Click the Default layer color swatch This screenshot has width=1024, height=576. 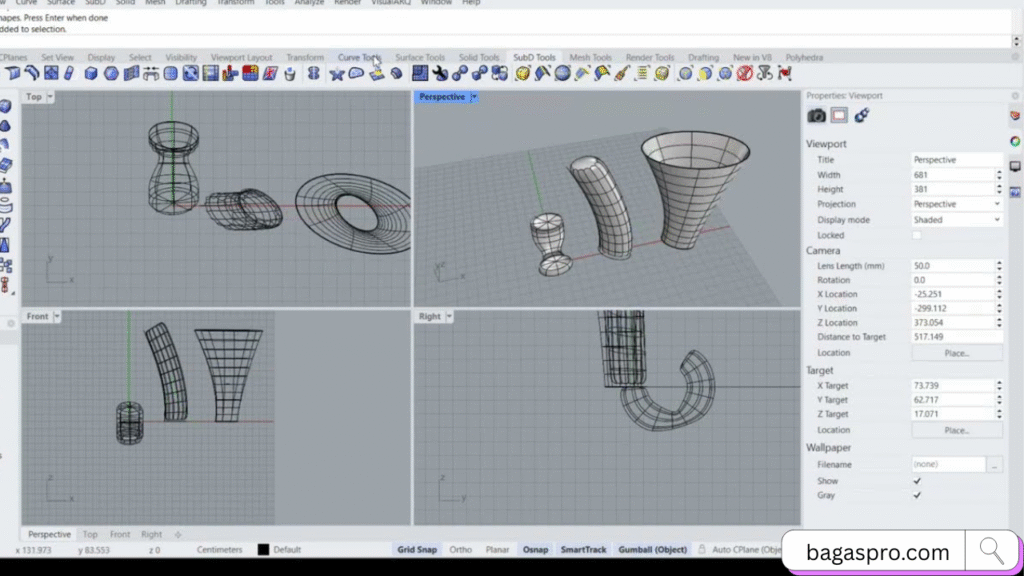pyautogui.click(x=265, y=549)
